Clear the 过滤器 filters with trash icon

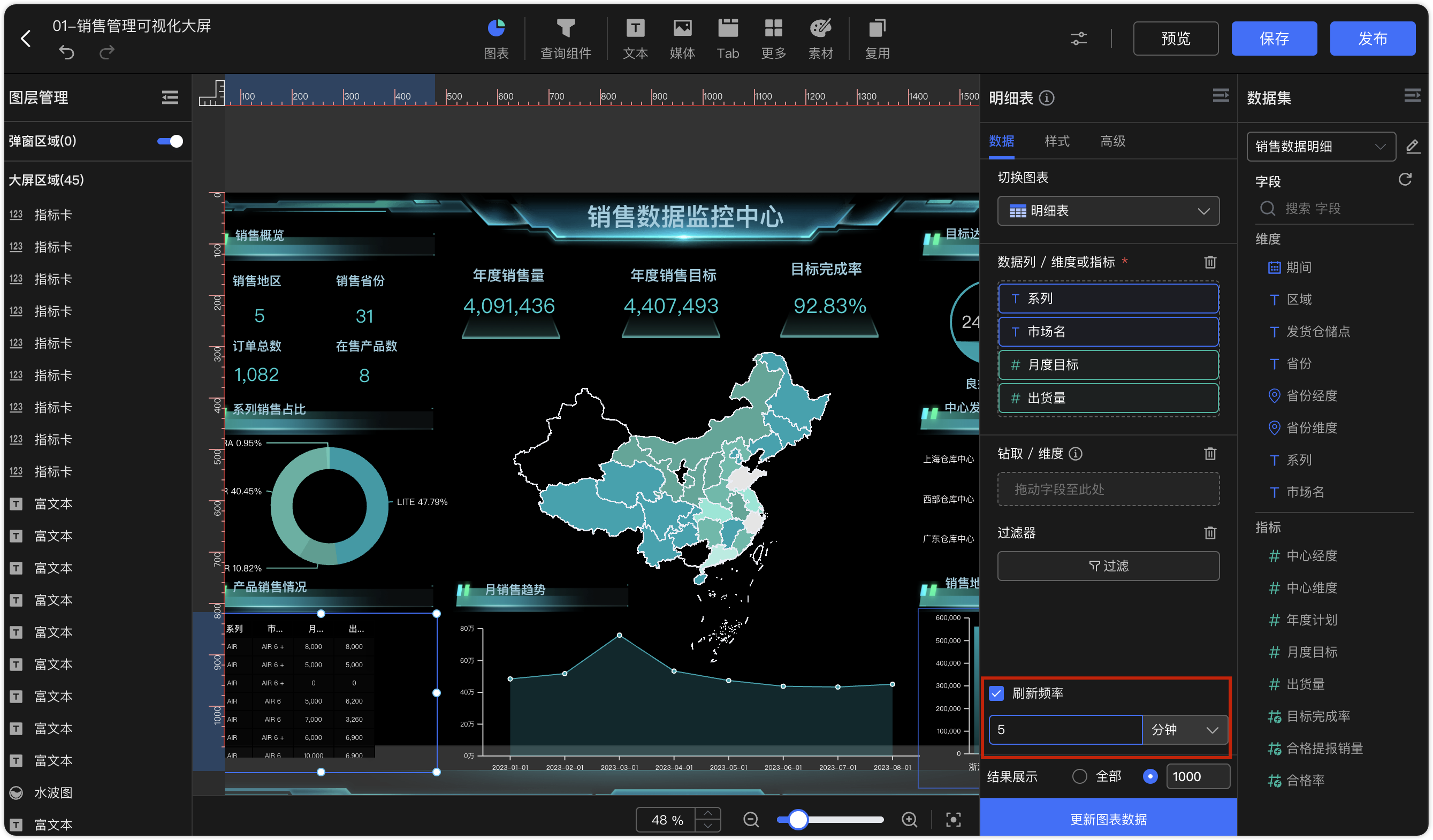[x=1210, y=532]
